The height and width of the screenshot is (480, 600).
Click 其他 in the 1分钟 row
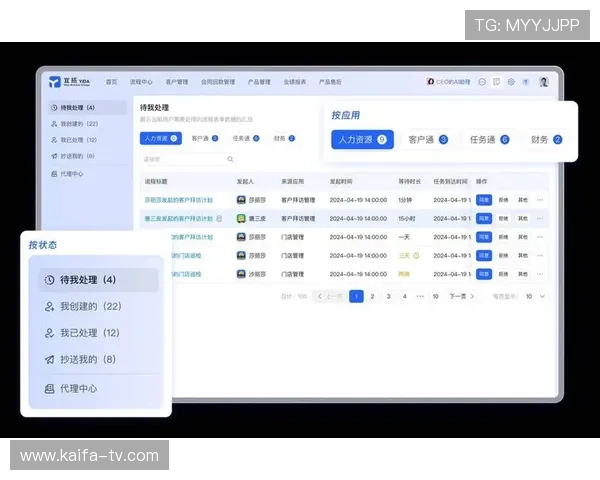click(x=523, y=200)
